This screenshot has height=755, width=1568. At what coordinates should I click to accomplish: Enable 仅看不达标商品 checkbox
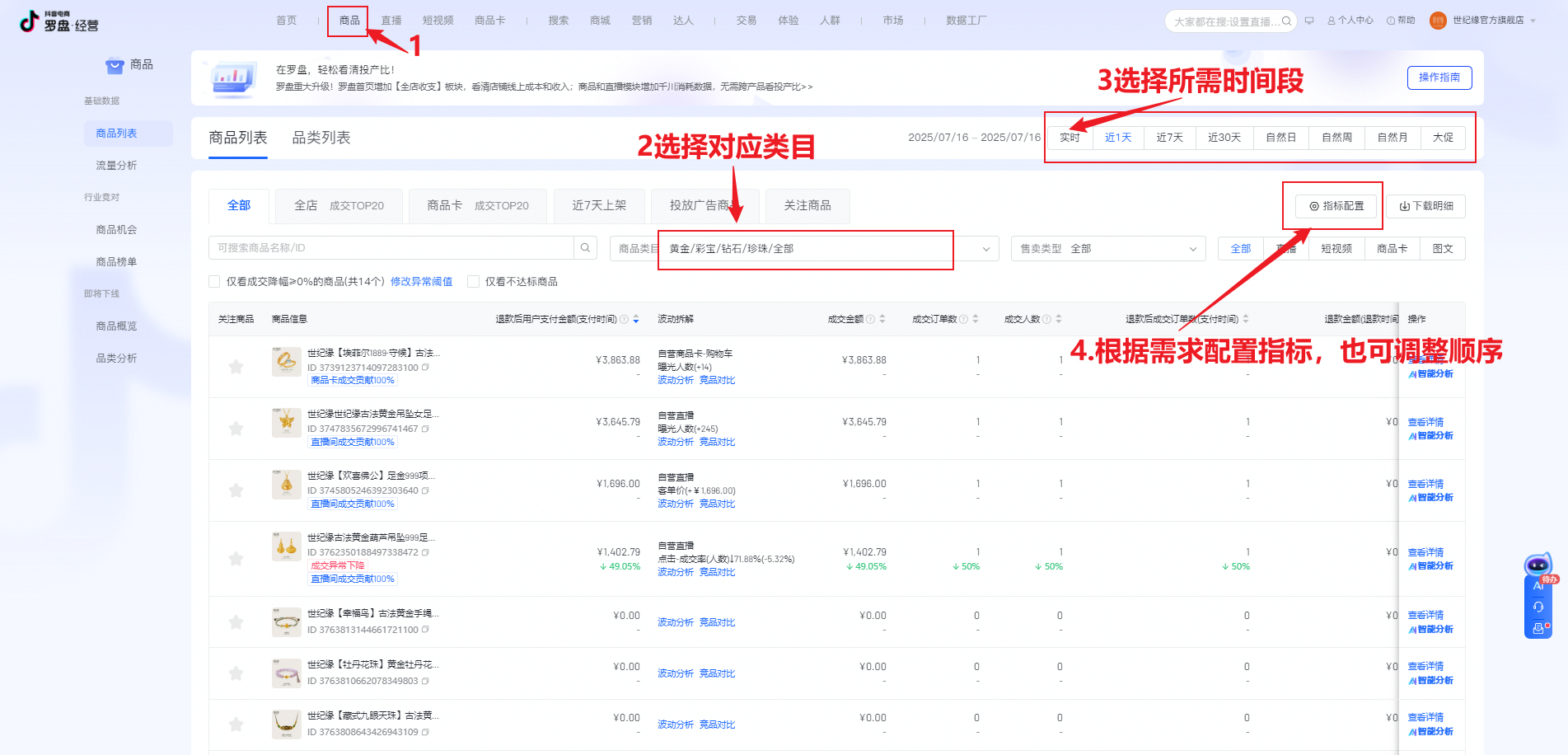pos(473,282)
